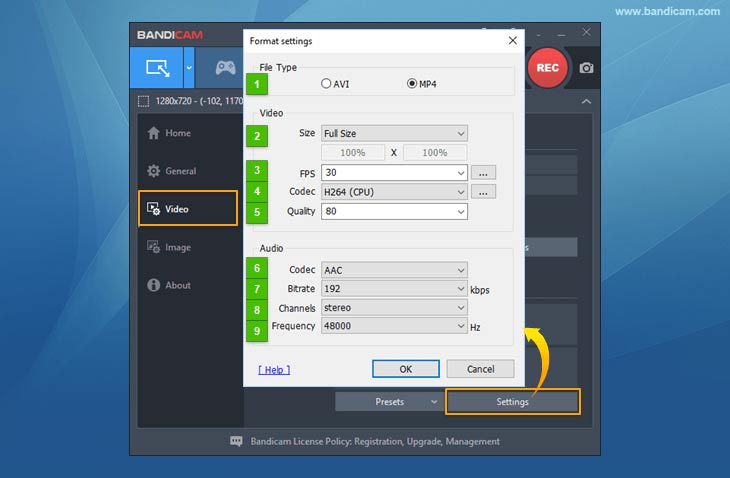The image size is (730, 478).
Task: Open the Bandicam License Policy link
Action: click(375, 441)
